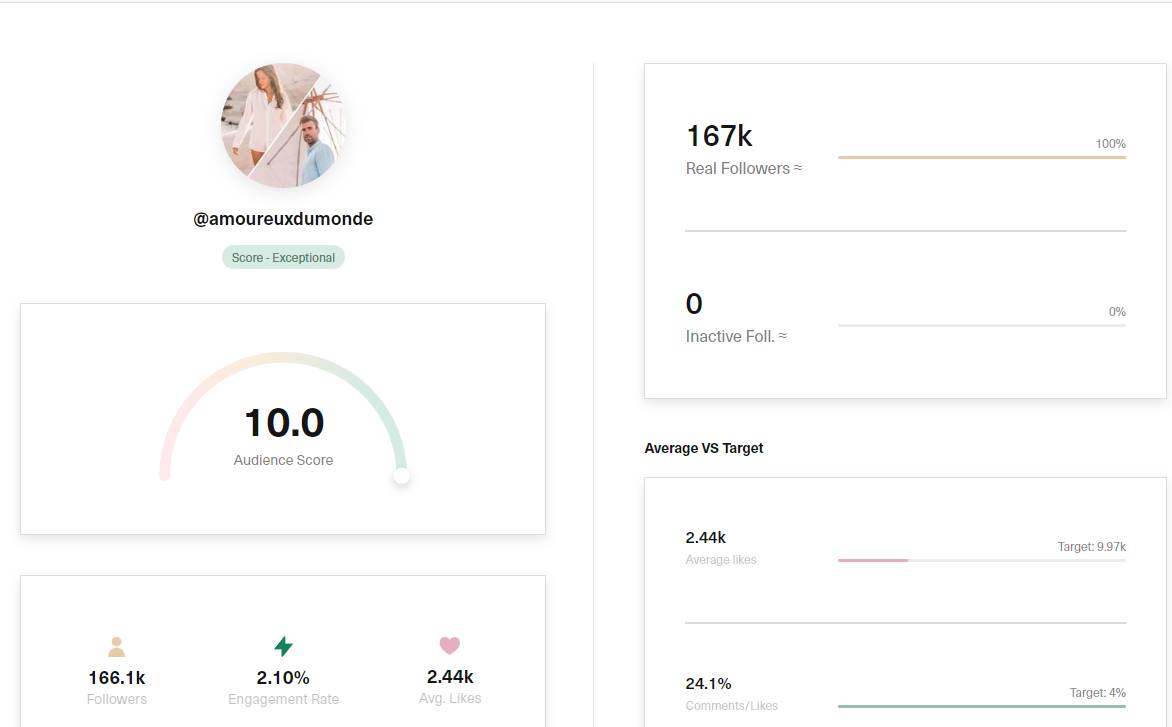Select the 100% label on followers bar

pos(1112,143)
